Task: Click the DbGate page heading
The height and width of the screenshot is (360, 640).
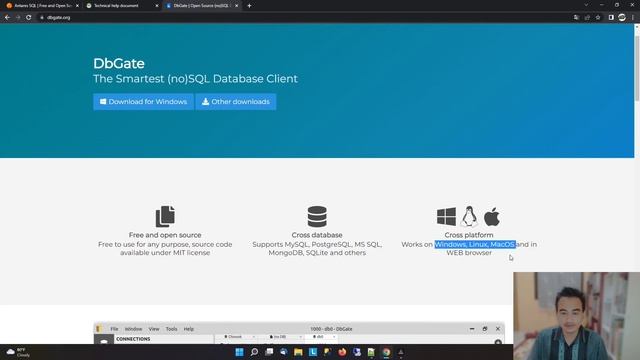Action: pyautogui.click(x=119, y=63)
